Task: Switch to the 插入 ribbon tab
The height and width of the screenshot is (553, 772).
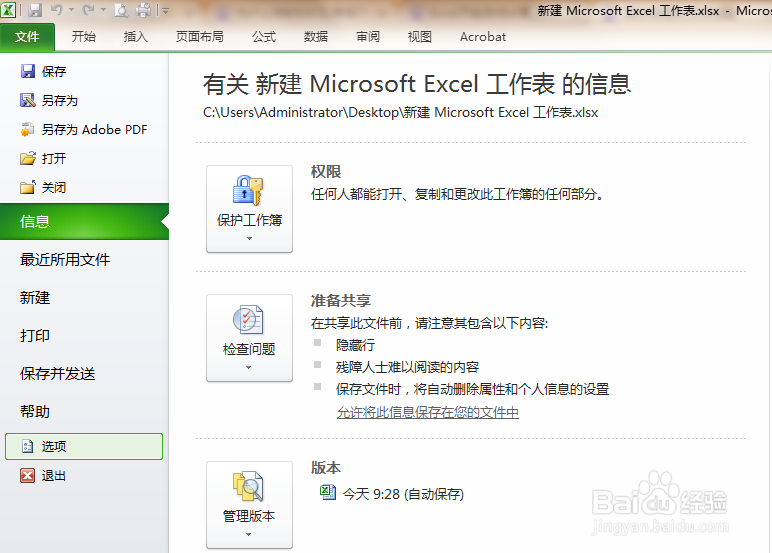Action: pos(136,37)
